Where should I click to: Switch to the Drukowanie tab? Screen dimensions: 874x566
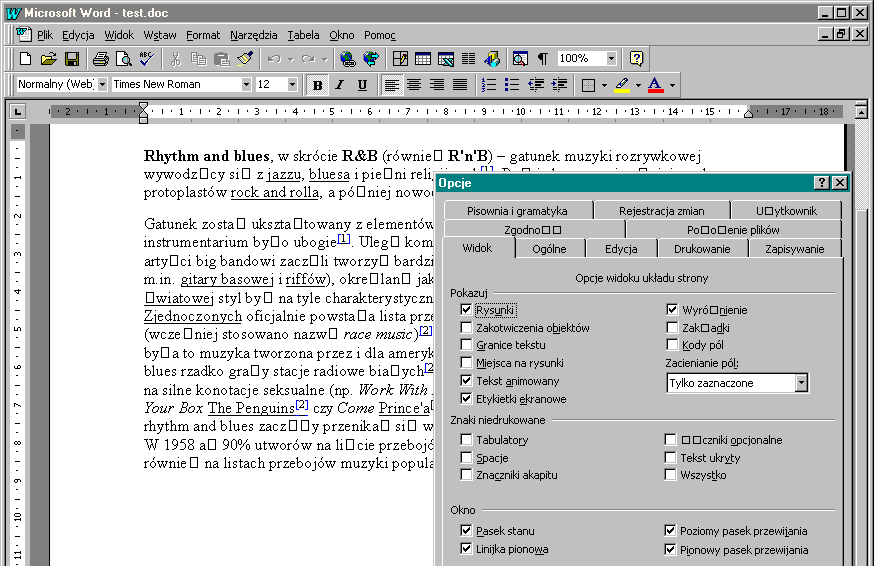click(x=702, y=249)
